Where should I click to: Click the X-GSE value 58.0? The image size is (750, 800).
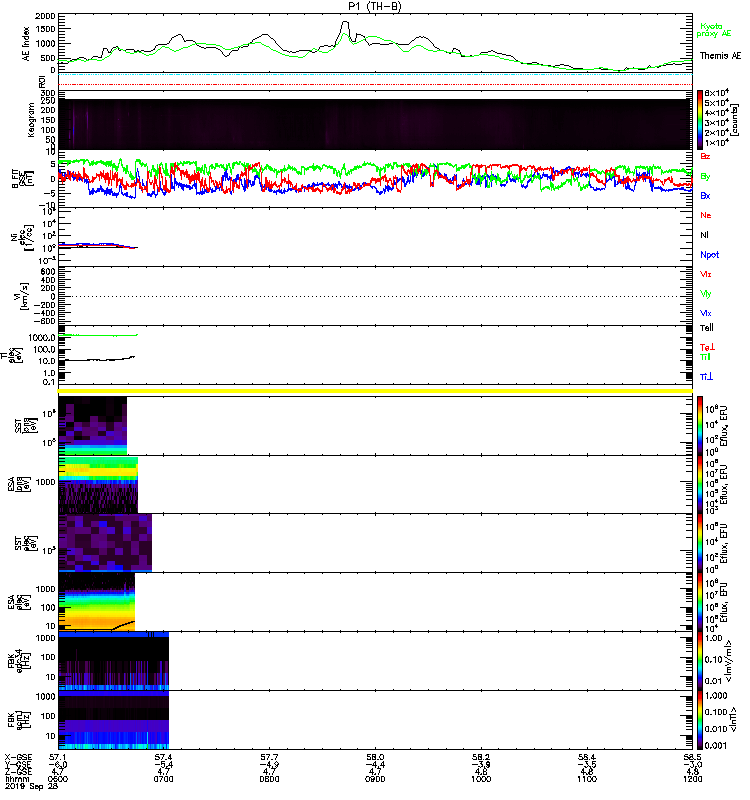(375, 758)
